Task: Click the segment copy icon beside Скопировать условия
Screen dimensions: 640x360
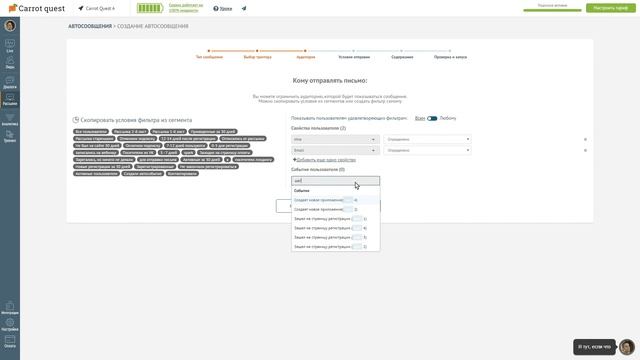Action: [76, 120]
